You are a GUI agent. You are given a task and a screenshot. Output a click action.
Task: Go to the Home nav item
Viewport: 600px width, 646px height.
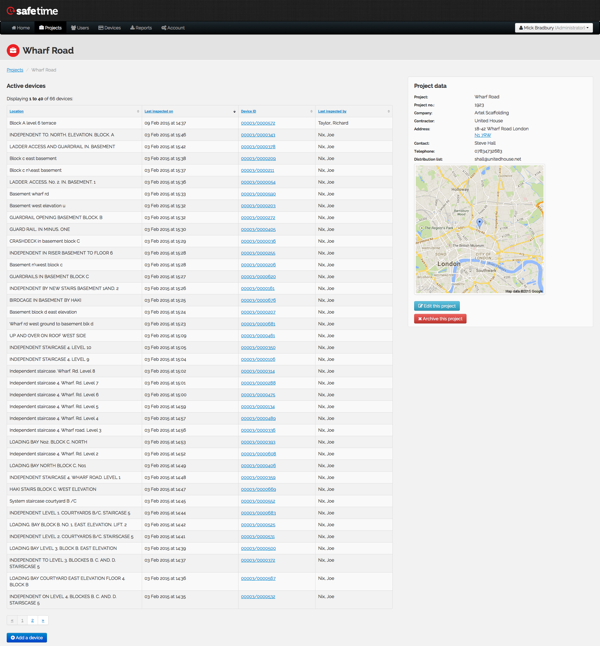[20, 28]
